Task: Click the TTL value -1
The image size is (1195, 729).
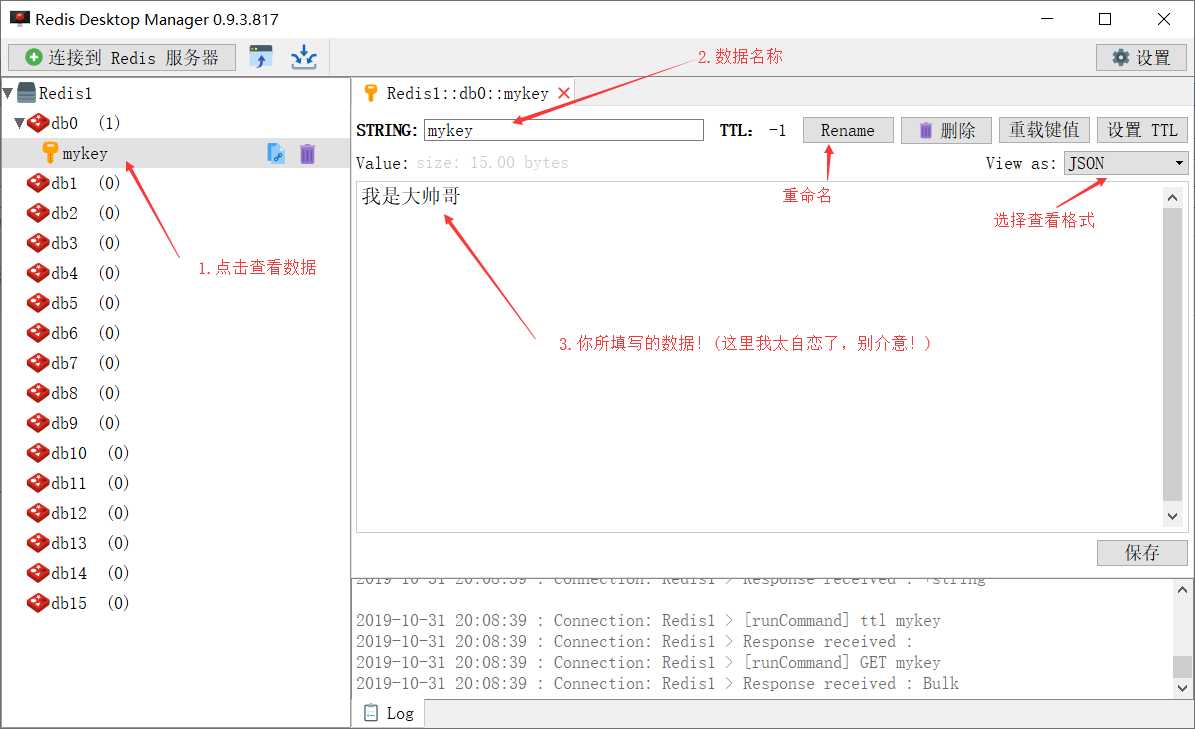Action: (x=777, y=130)
